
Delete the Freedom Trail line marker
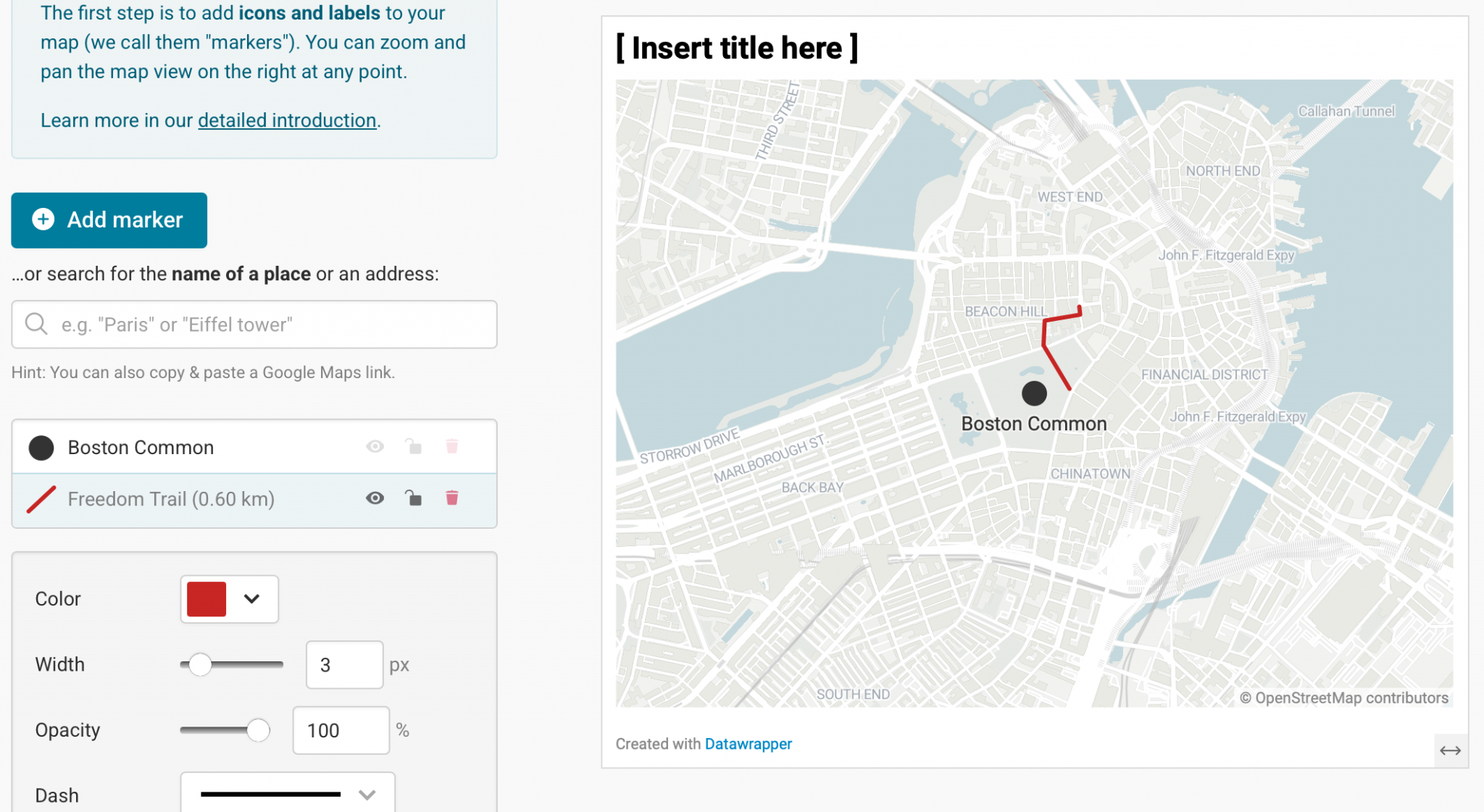tap(452, 498)
